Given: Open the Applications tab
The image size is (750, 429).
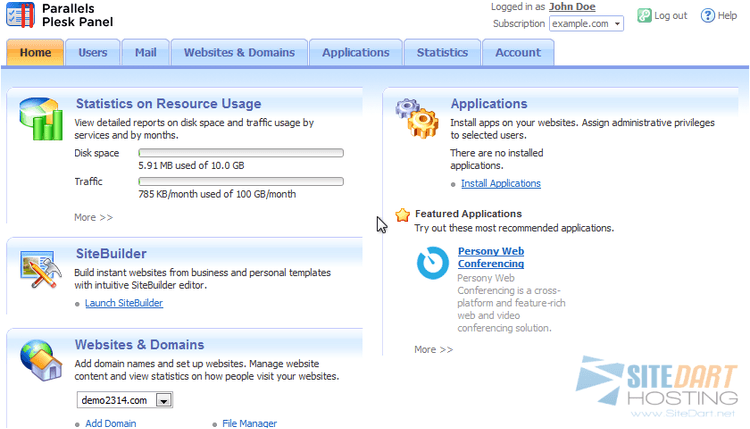Looking at the screenshot, I should pos(355,52).
